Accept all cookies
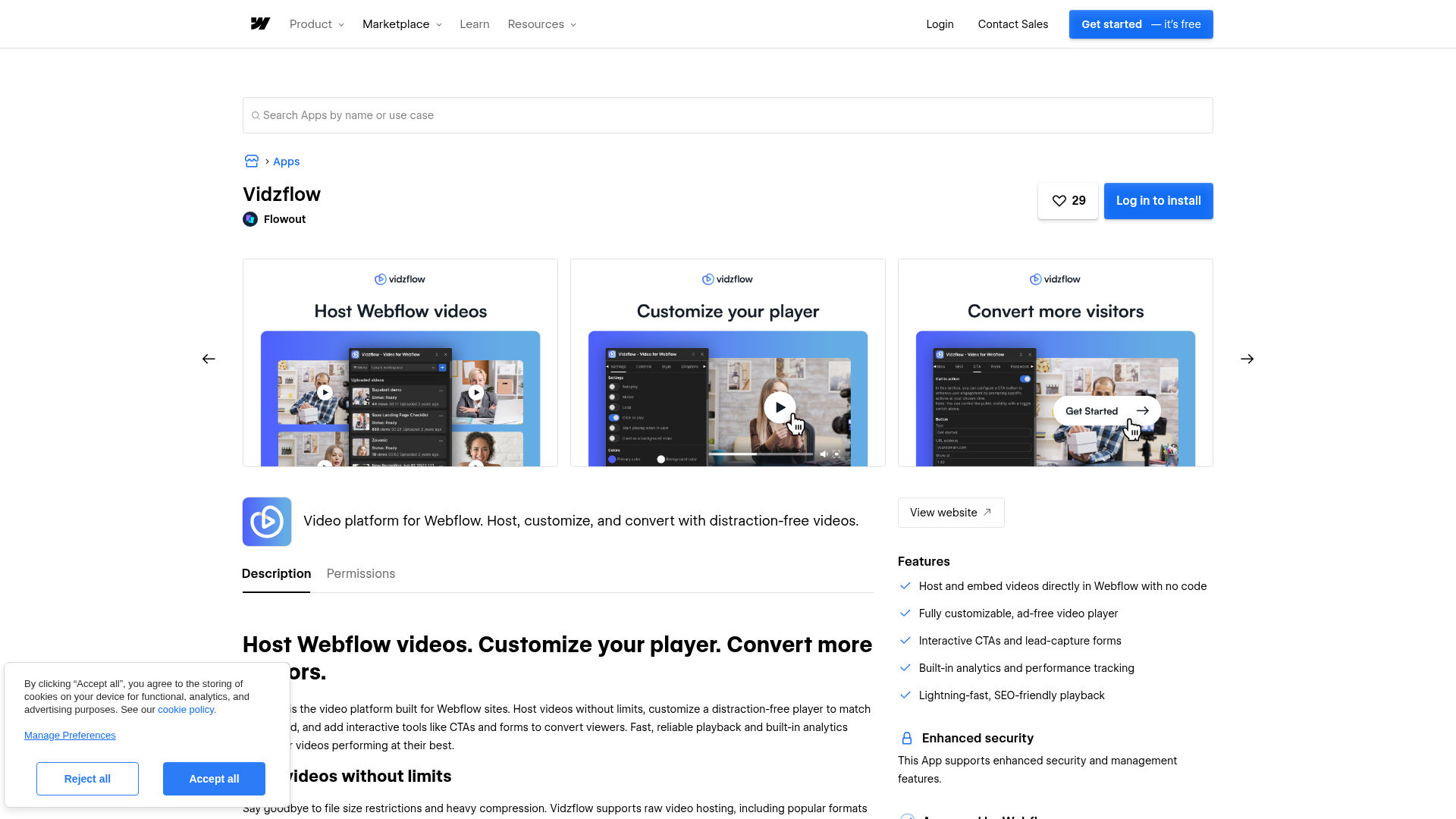The height and width of the screenshot is (819, 1456). pyautogui.click(x=214, y=779)
